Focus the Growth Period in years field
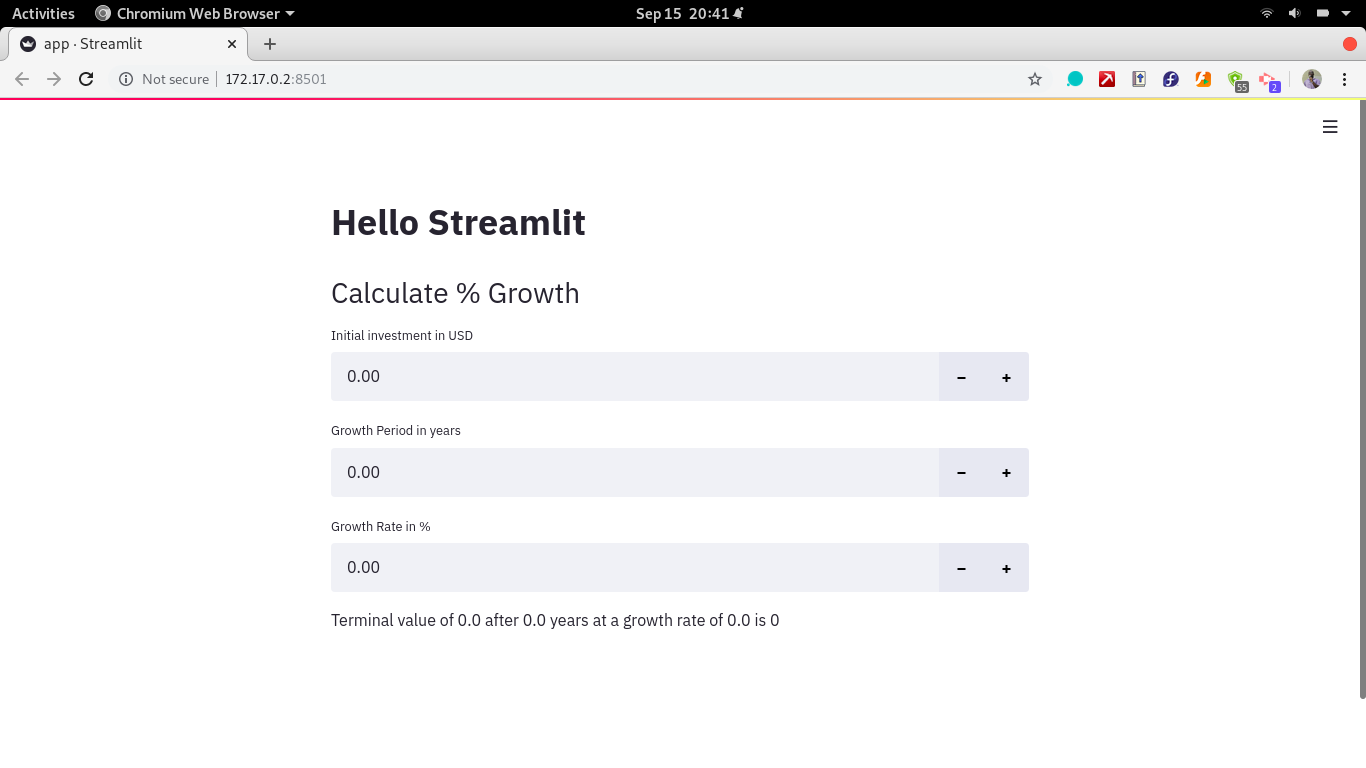The image size is (1366, 768). 635,472
